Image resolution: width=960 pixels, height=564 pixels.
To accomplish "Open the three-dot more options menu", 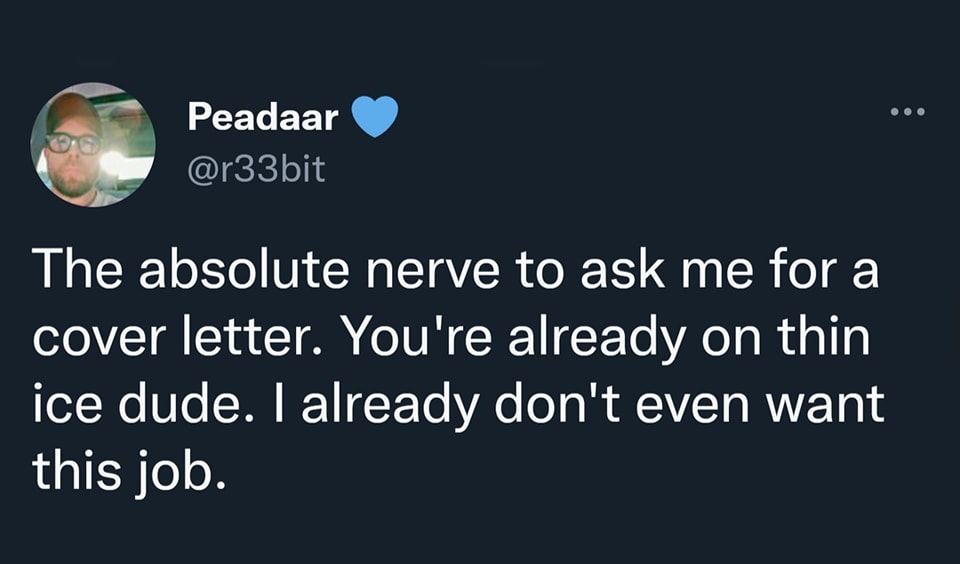I will 908,111.
